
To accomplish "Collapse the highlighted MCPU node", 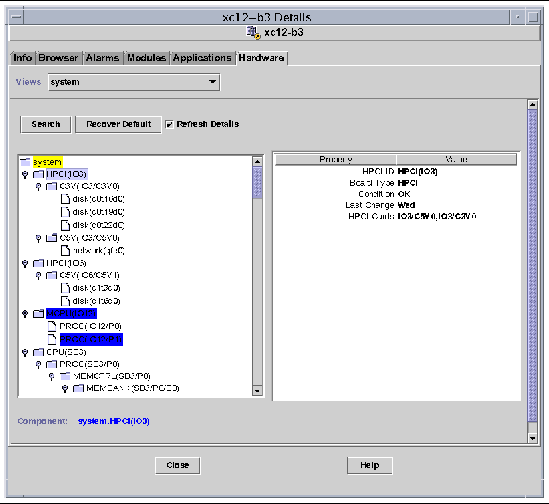I will [x=25, y=313].
